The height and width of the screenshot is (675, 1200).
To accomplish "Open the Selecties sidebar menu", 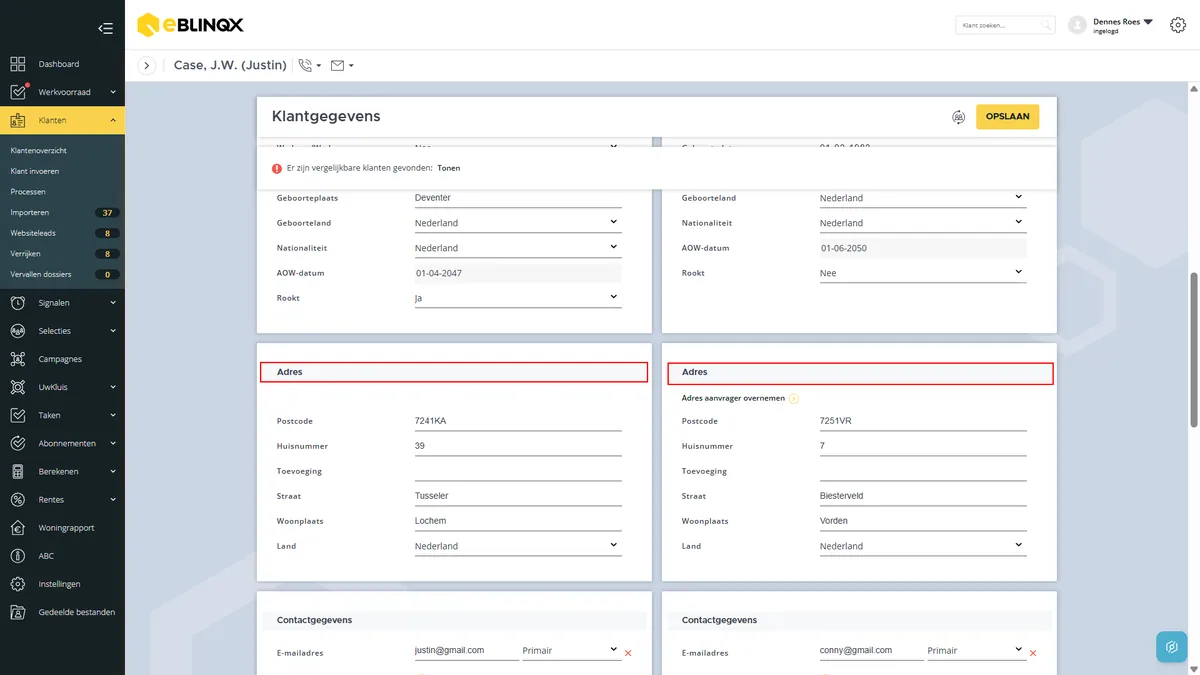I will [62, 331].
